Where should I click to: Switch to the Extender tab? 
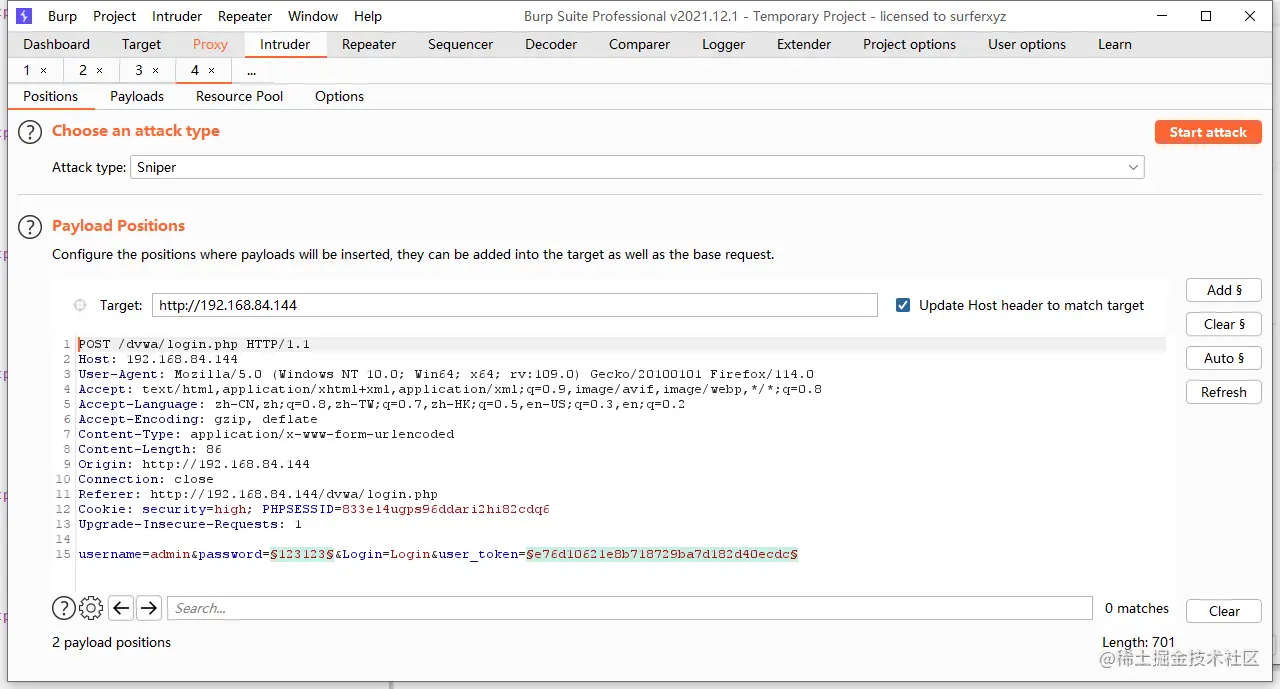[804, 44]
